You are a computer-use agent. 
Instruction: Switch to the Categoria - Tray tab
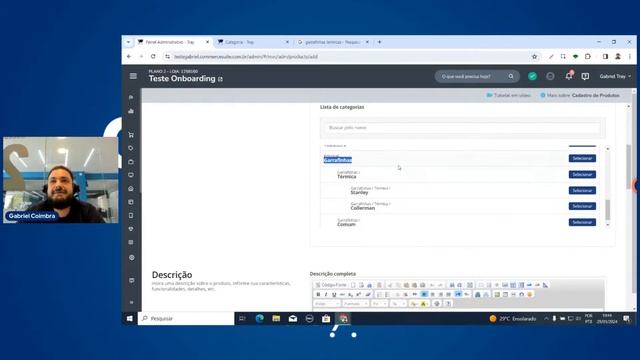pos(253,42)
